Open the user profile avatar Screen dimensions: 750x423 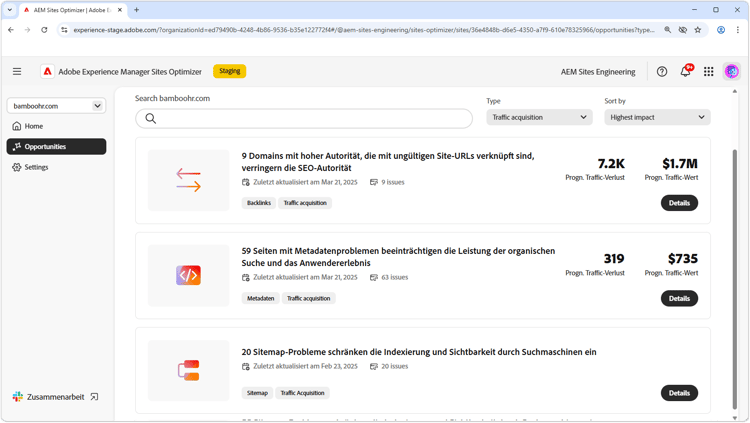[x=732, y=72]
